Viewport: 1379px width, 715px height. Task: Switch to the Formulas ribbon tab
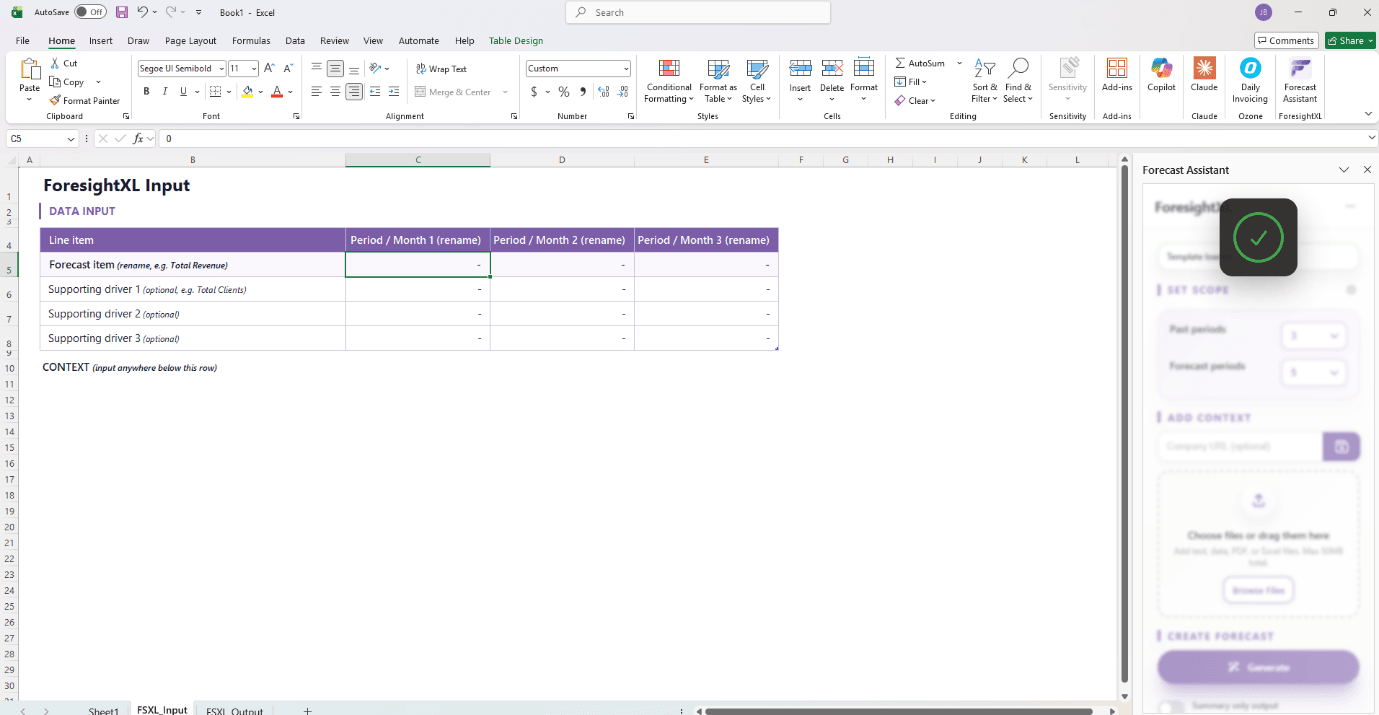(251, 40)
